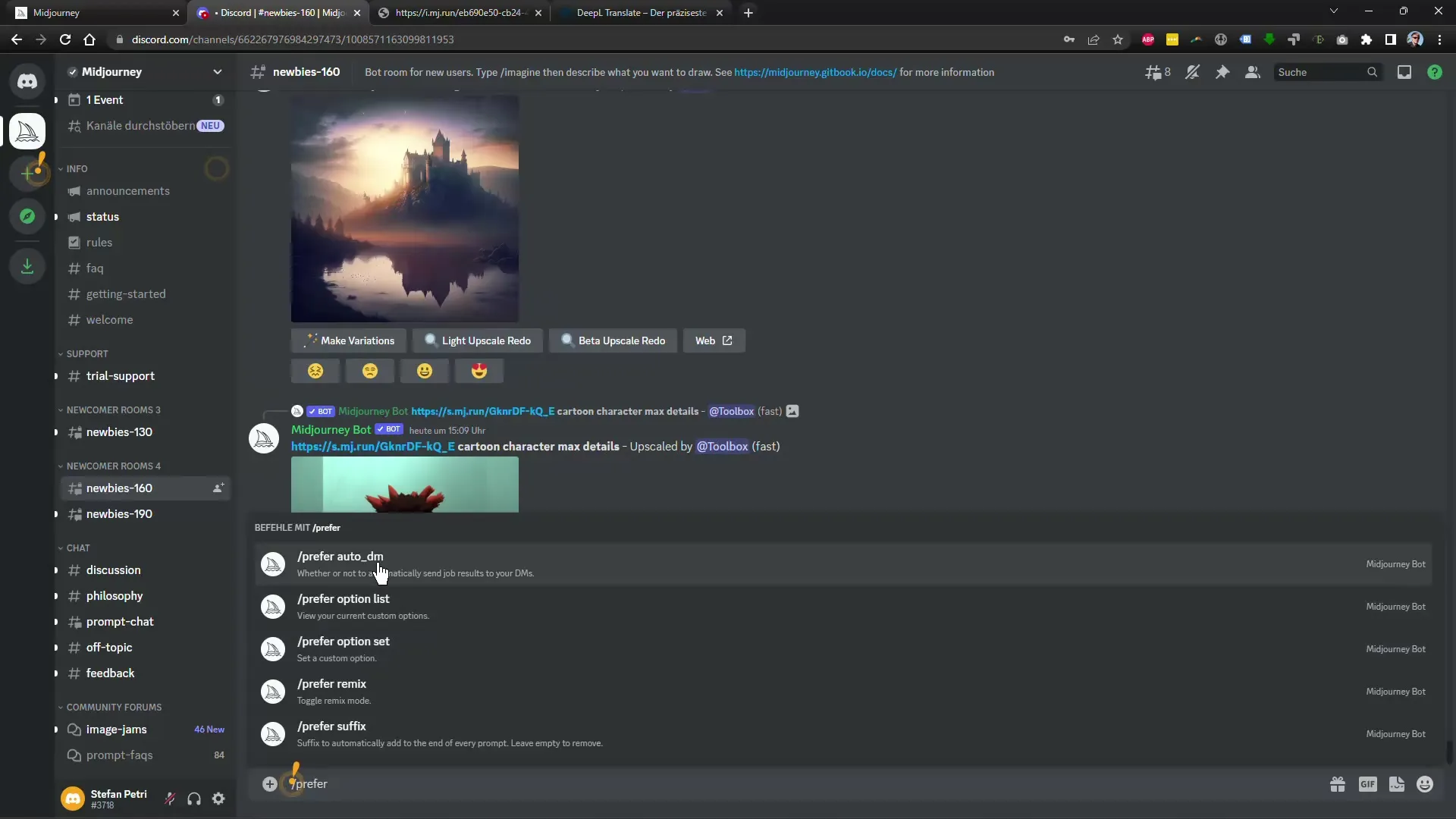Switch to the i.mj.run image tab

460,13
